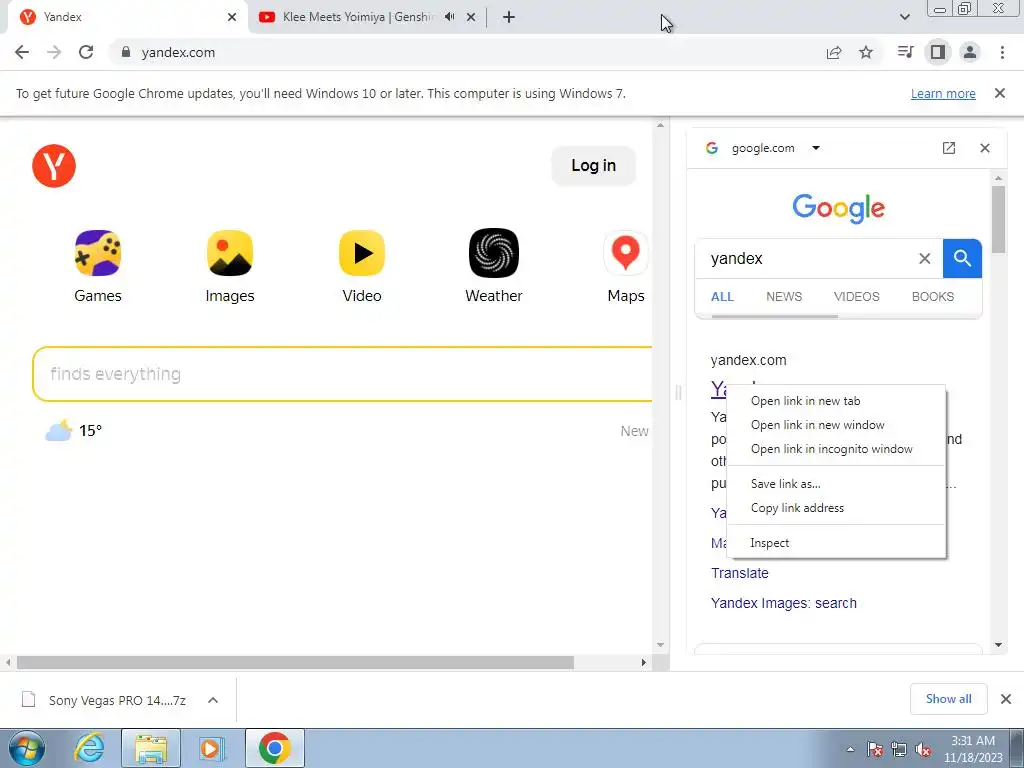Click the side panel vertical scrollbar thumb
Image resolution: width=1024 pixels, height=768 pixels.
998,219
